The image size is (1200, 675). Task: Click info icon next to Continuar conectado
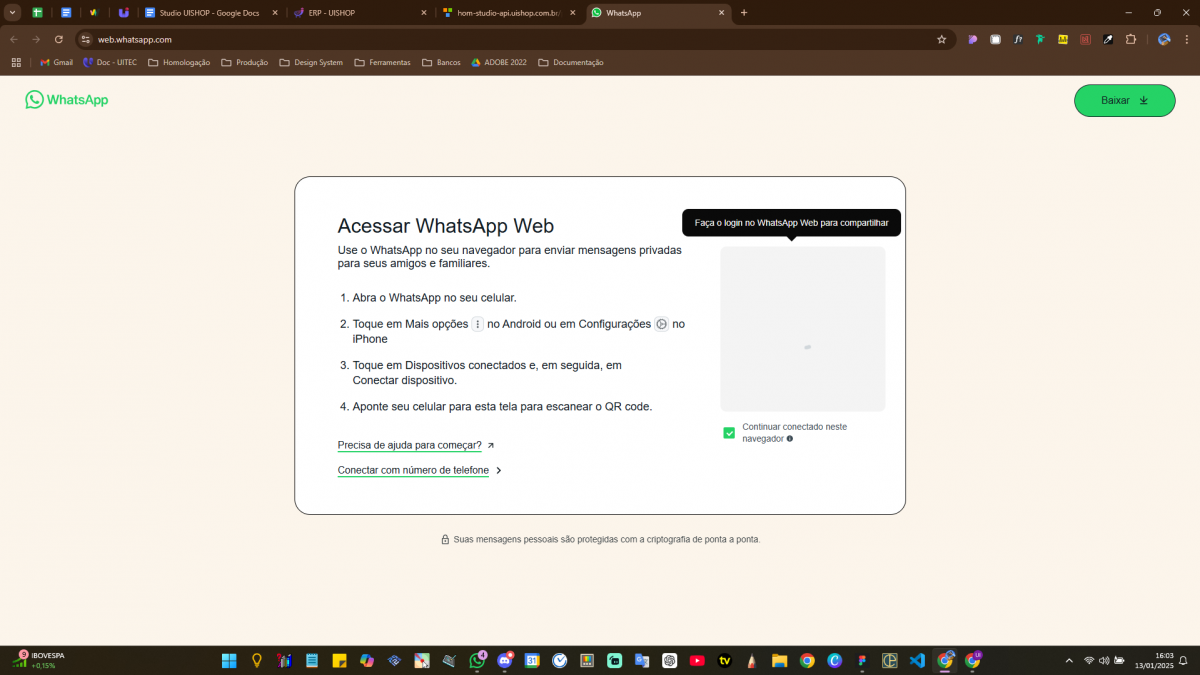coord(790,439)
